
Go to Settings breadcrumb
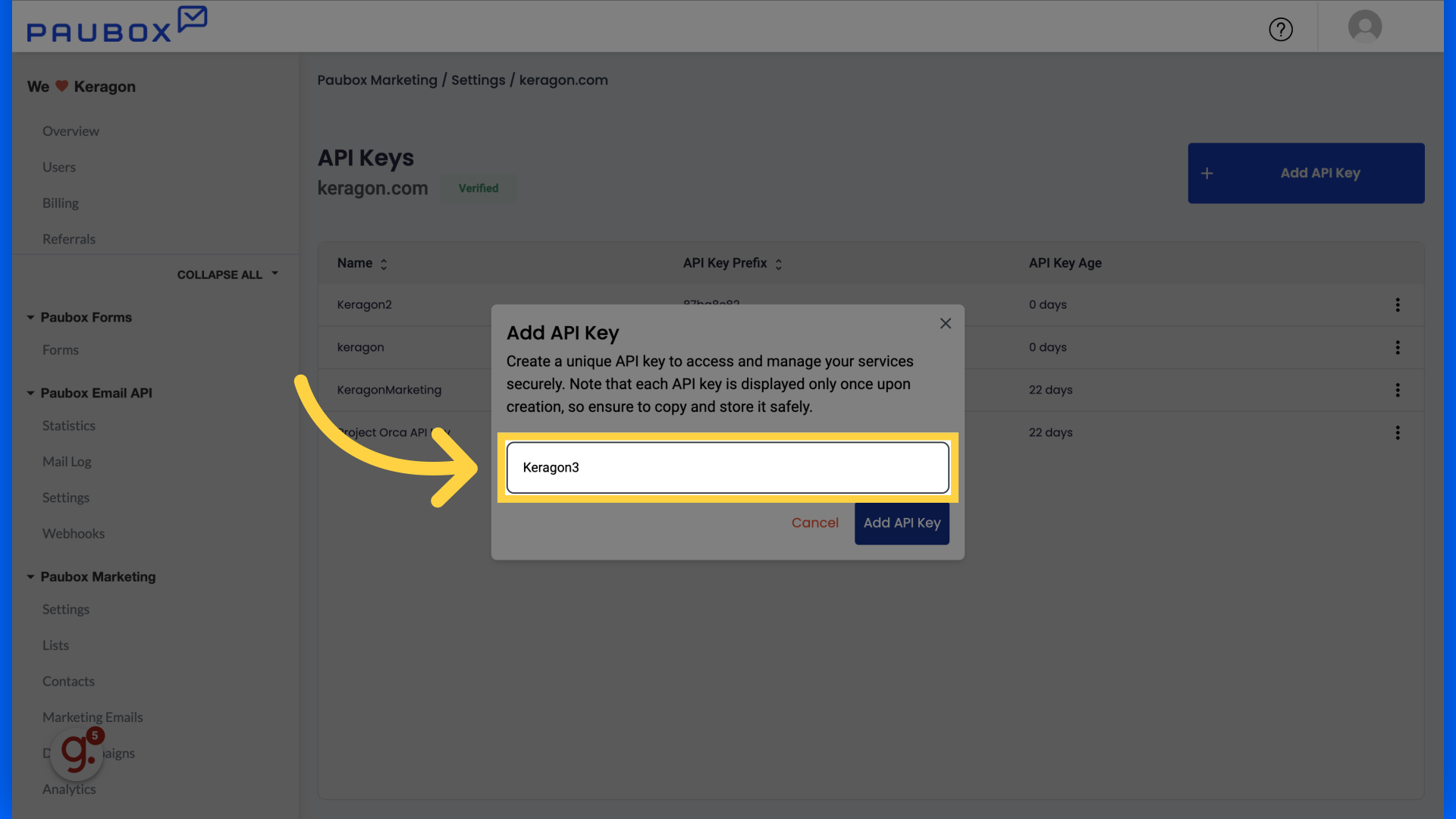(x=478, y=80)
